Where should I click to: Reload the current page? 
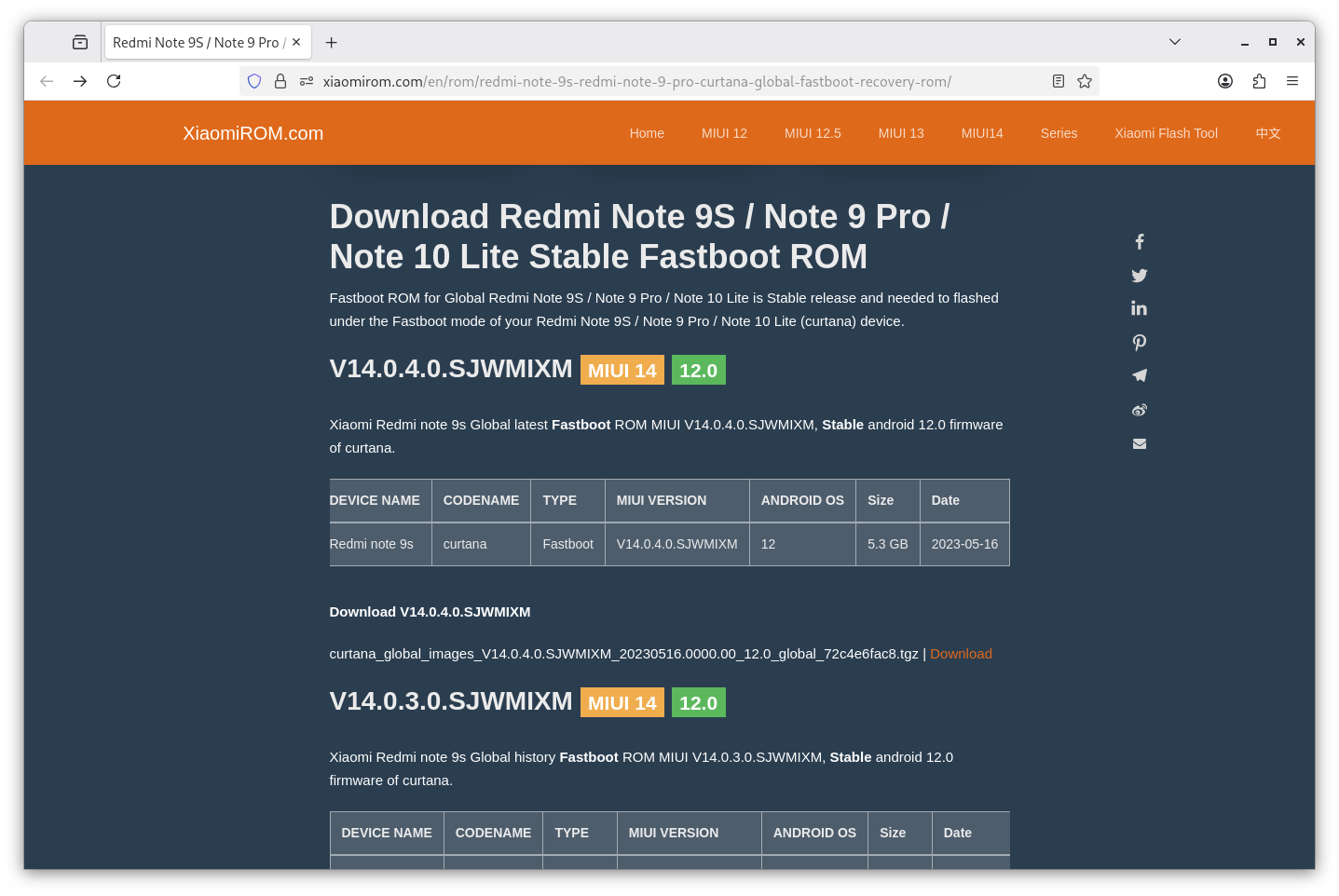tap(114, 81)
